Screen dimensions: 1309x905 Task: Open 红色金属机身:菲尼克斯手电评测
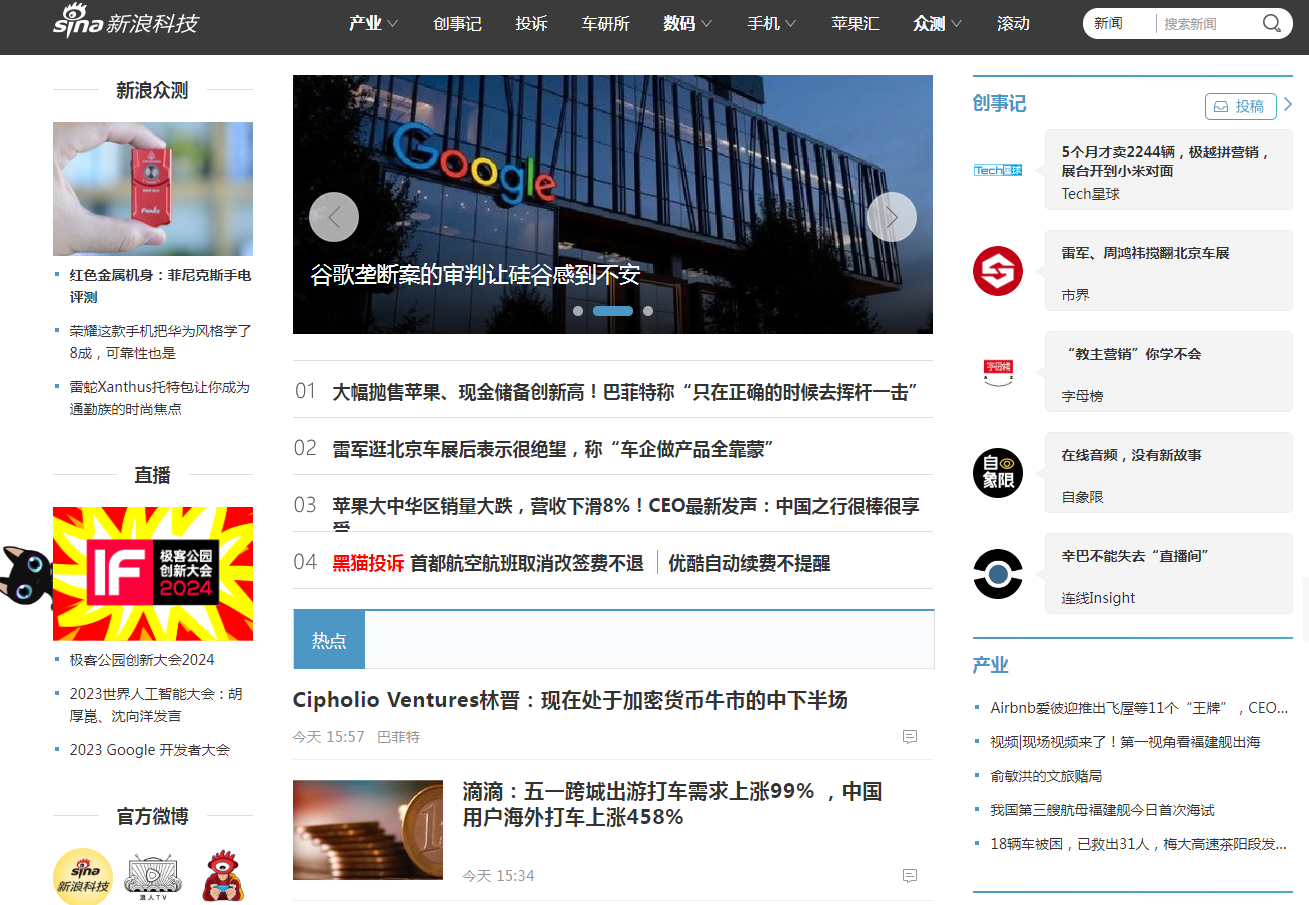[160, 286]
